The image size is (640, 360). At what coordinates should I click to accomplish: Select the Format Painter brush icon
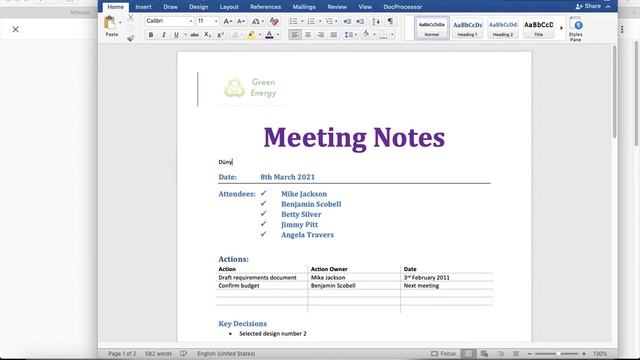point(131,38)
